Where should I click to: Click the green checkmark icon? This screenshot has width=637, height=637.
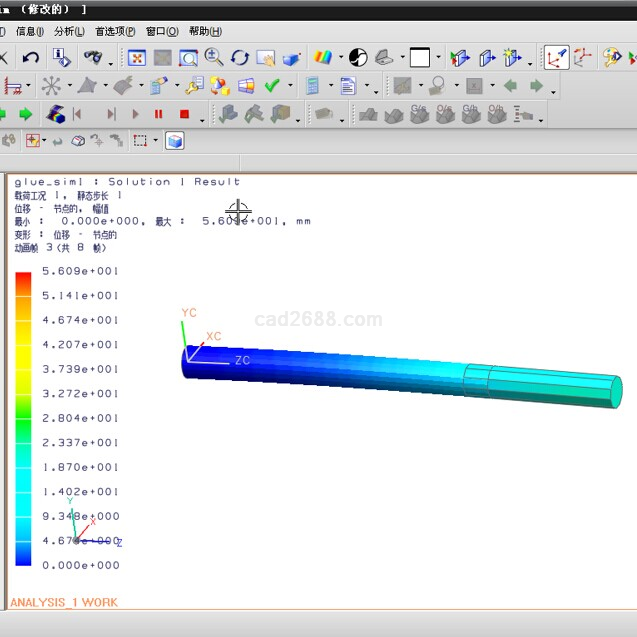[272, 86]
